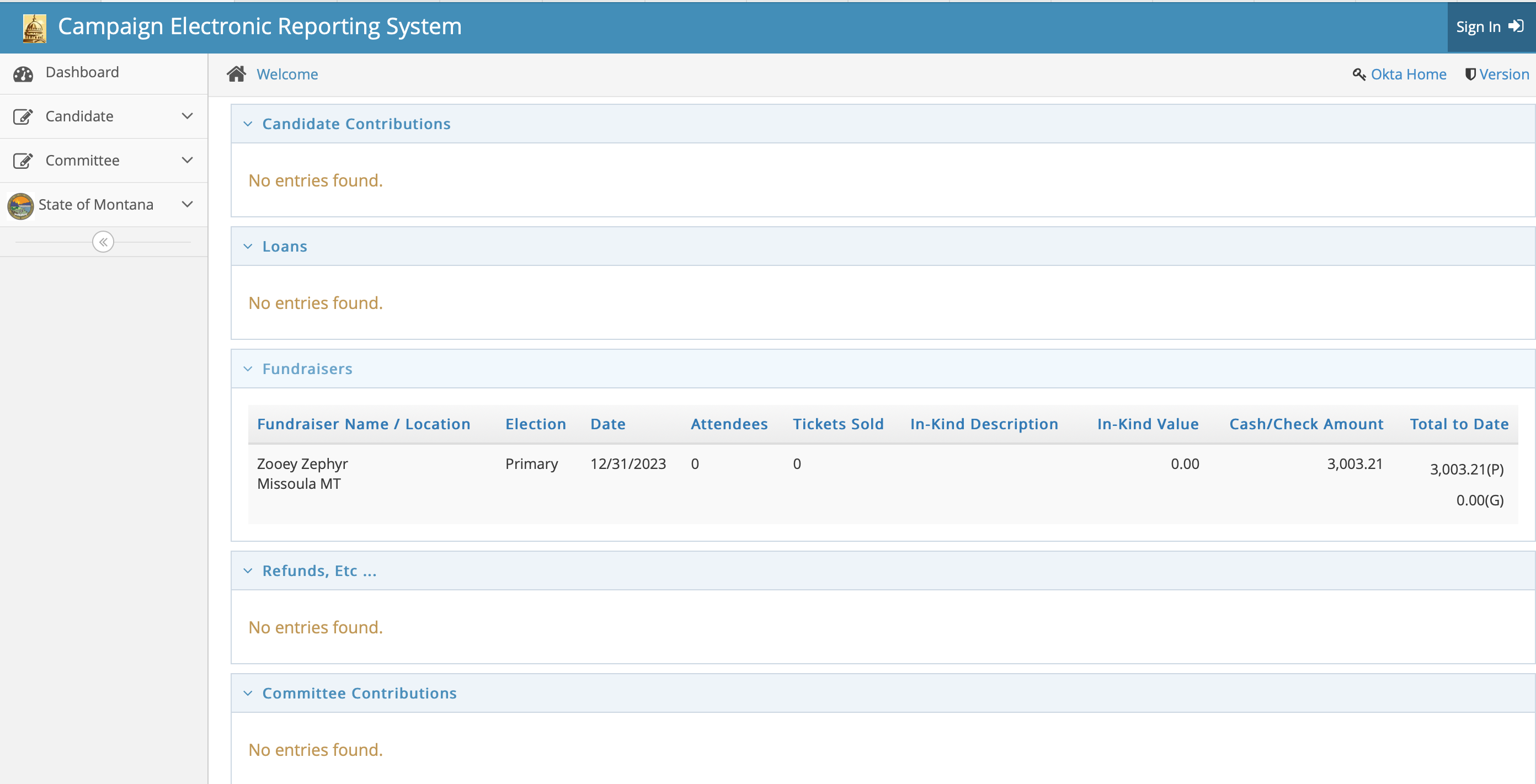Image resolution: width=1536 pixels, height=784 pixels.
Task: Expand the Candidate menu chevron
Action: point(187,116)
